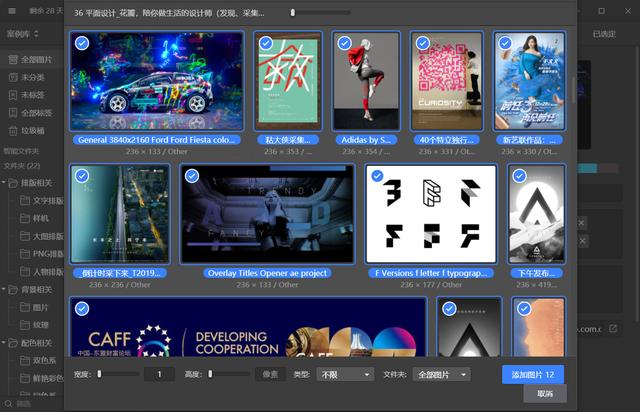Click the 高度 slider handle
This screenshot has height=412, width=640.
(210, 374)
